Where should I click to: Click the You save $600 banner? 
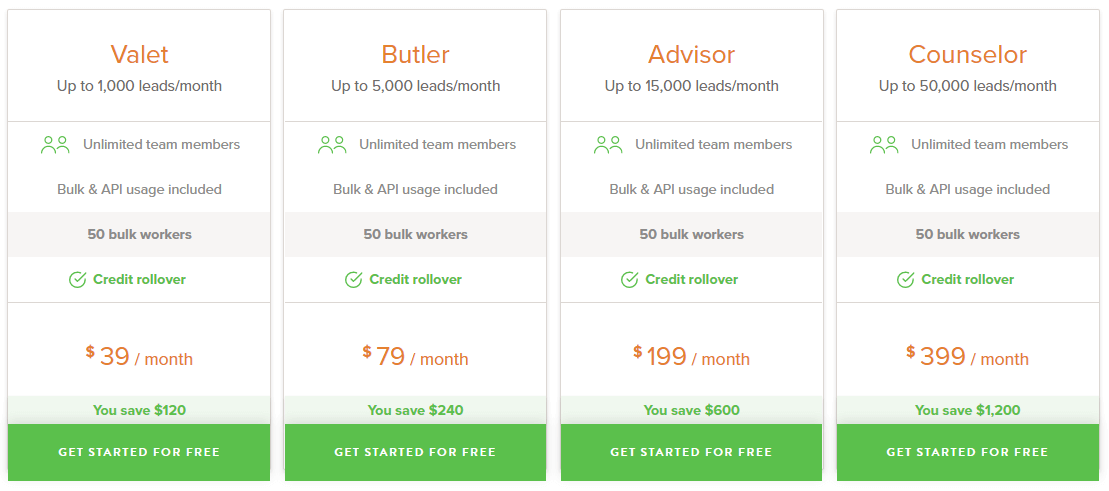[692, 410]
